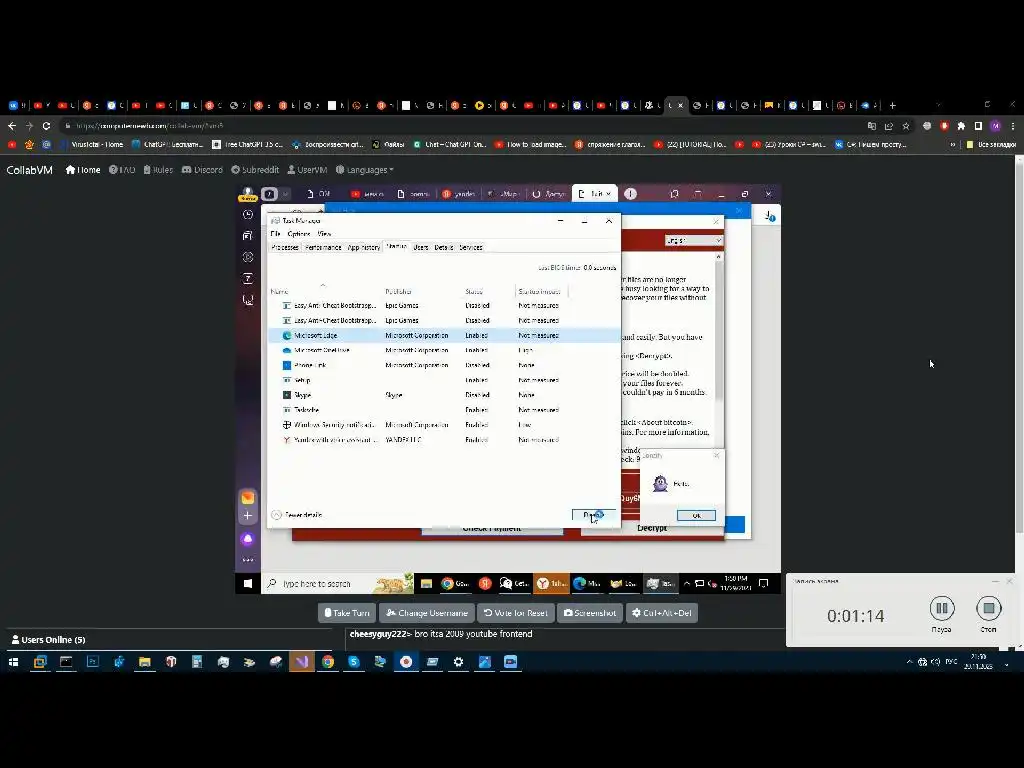
Task: Go to CollabVM Home link
Action: 83,170
